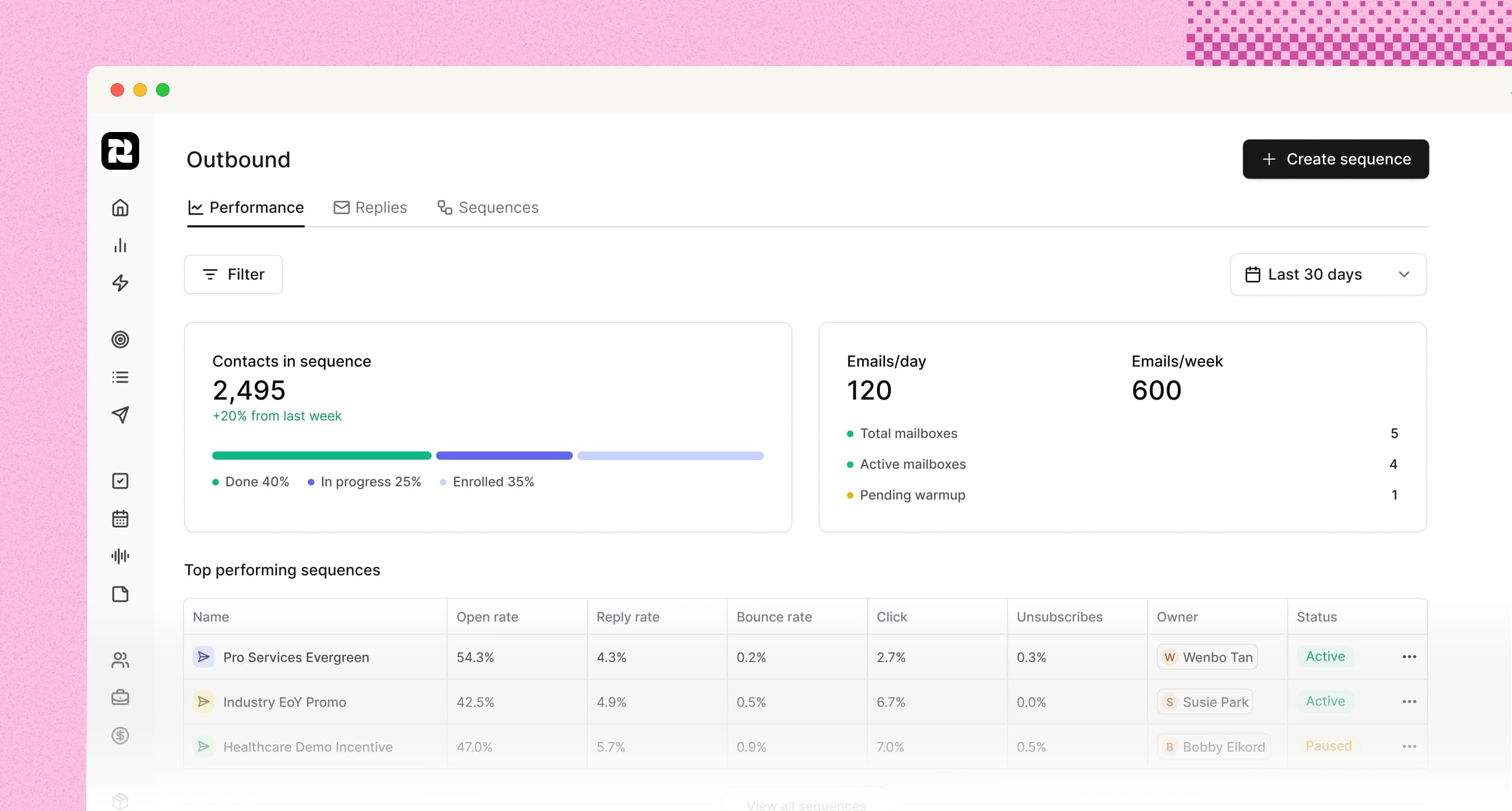Open the list view icon in sidebar
Image resolution: width=1512 pixels, height=811 pixels.
tap(120, 377)
